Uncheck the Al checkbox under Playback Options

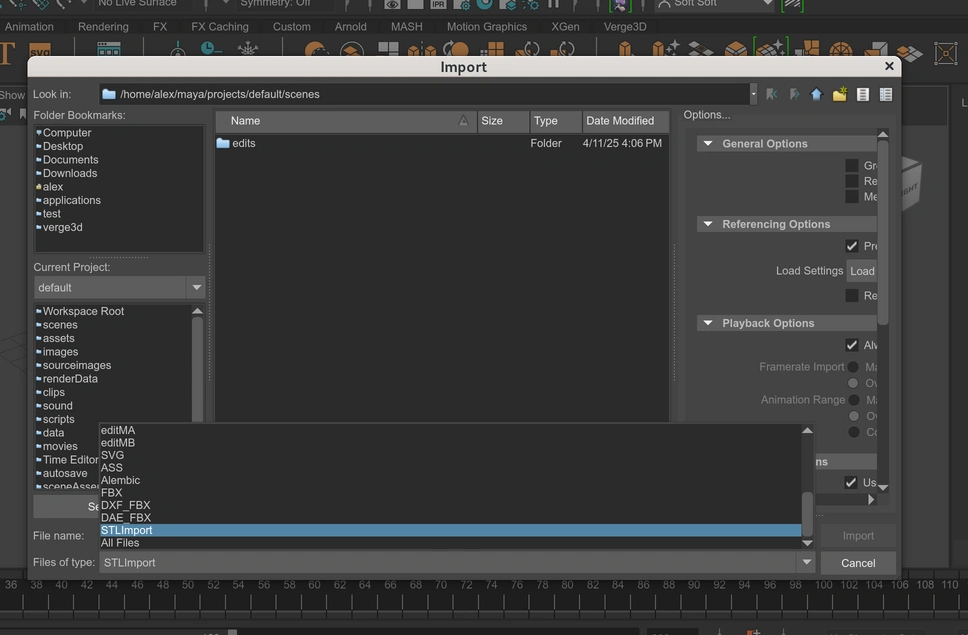pyautogui.click(x=852, y=345)
